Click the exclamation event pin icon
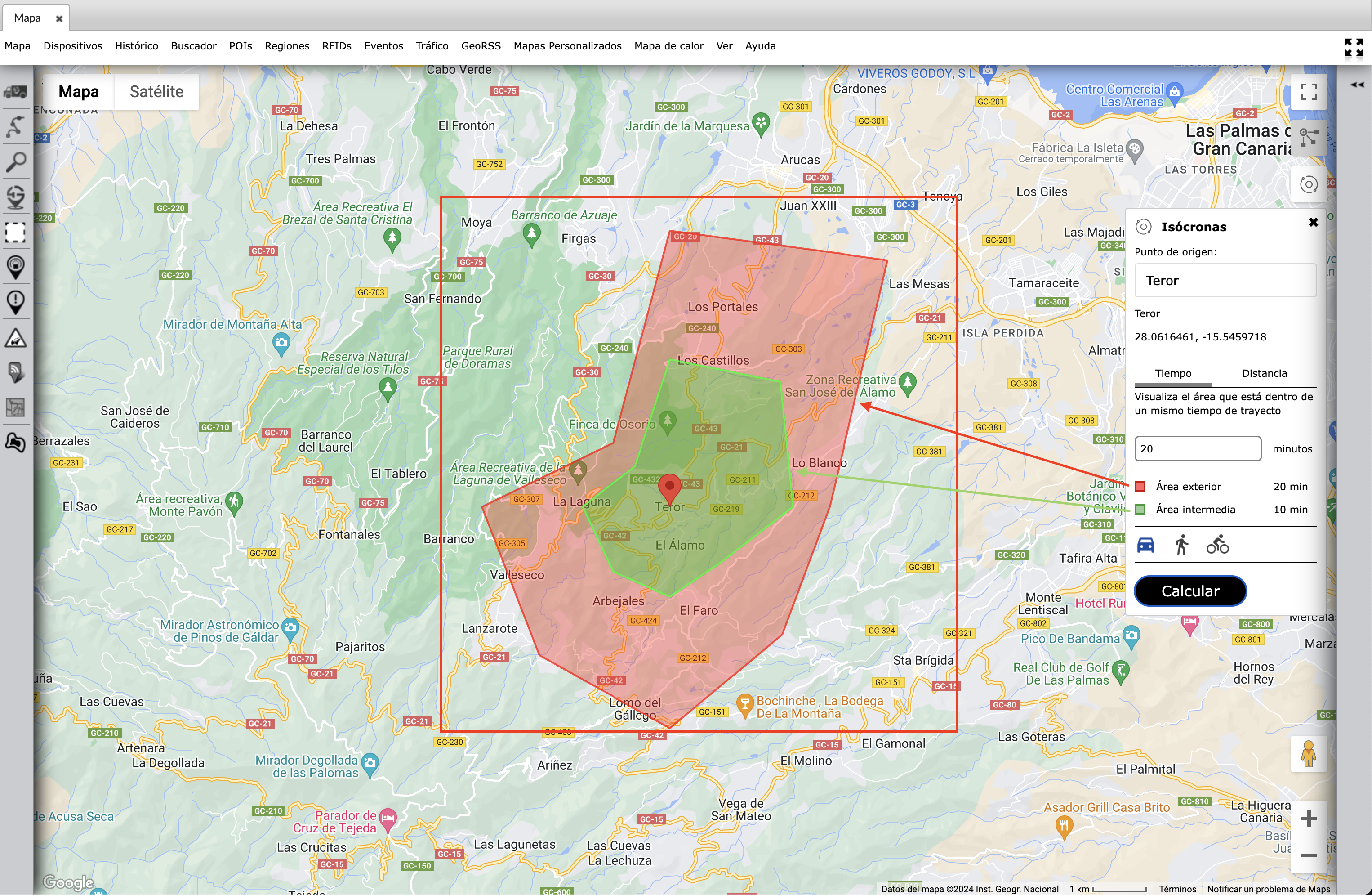 pos(16,303)
